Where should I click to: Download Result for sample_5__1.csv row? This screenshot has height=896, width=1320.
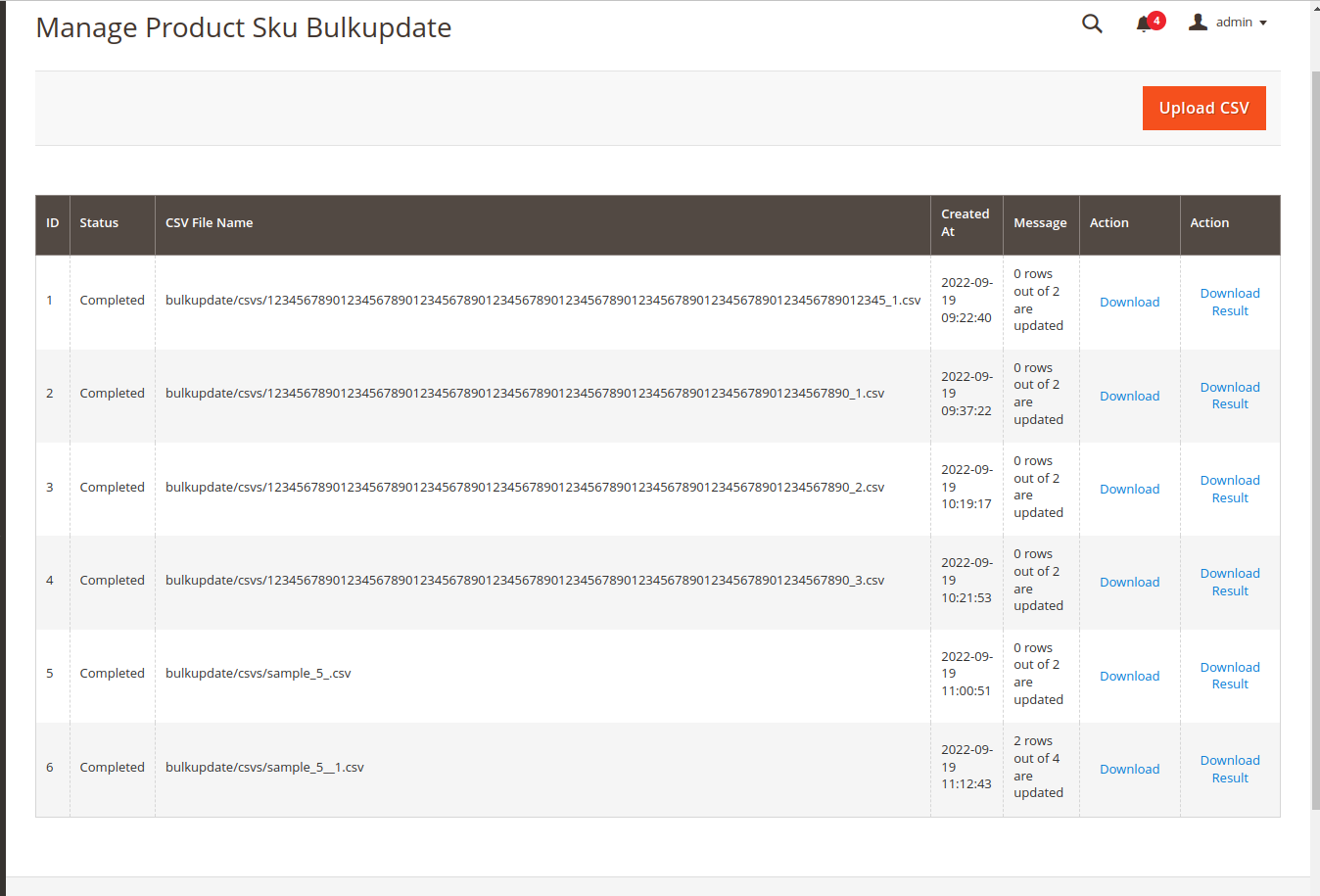1230,769
